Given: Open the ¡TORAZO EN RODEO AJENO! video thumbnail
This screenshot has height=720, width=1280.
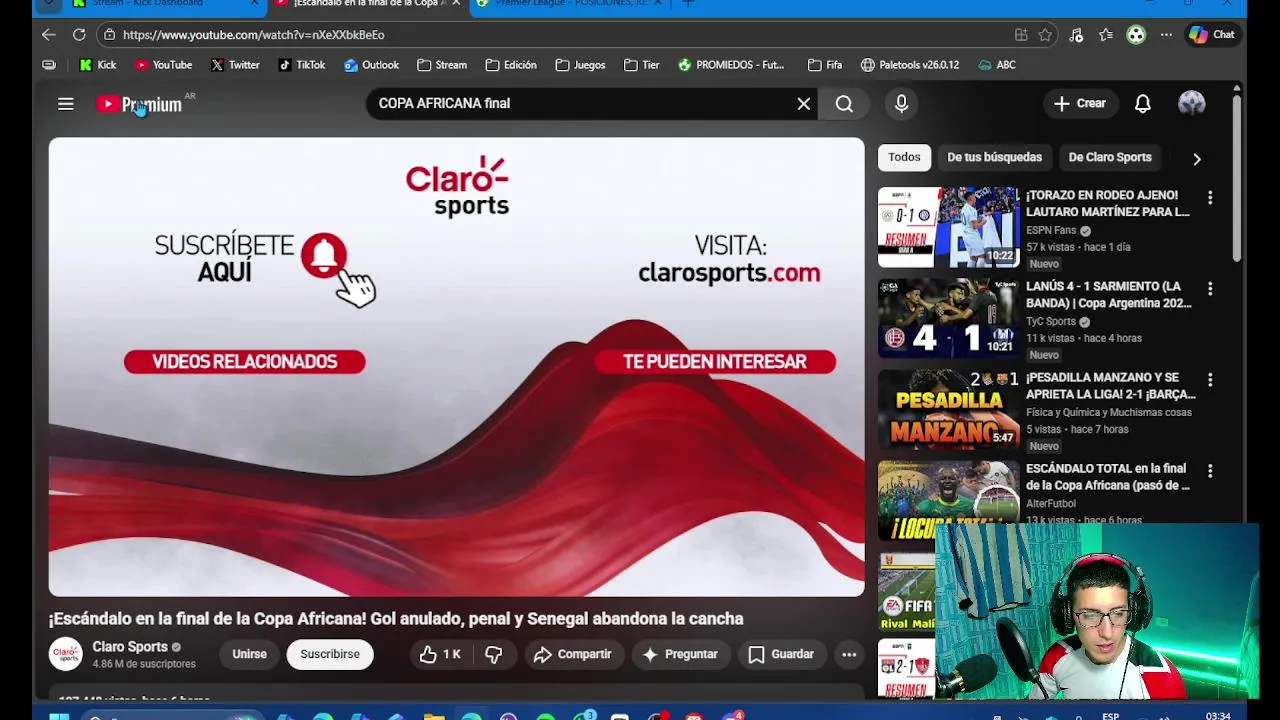Looking at the screenshot, I should [x=948, y=227].
